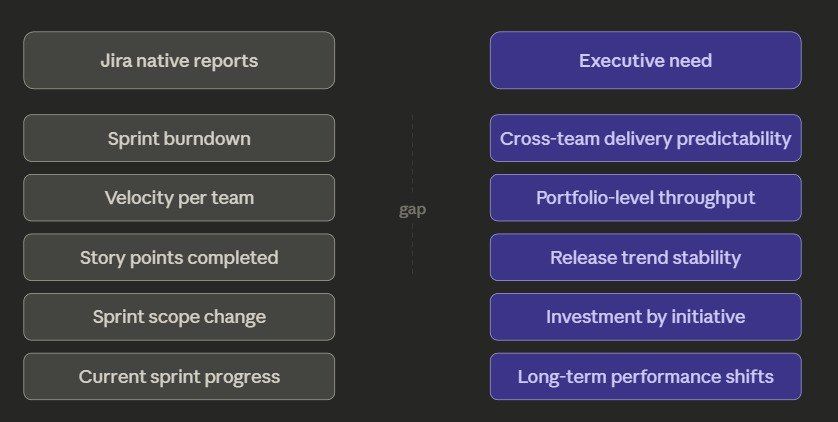This screenshot has height=422, width=838.
Task: Click the gap label in the center
Action: pos(412,210)
